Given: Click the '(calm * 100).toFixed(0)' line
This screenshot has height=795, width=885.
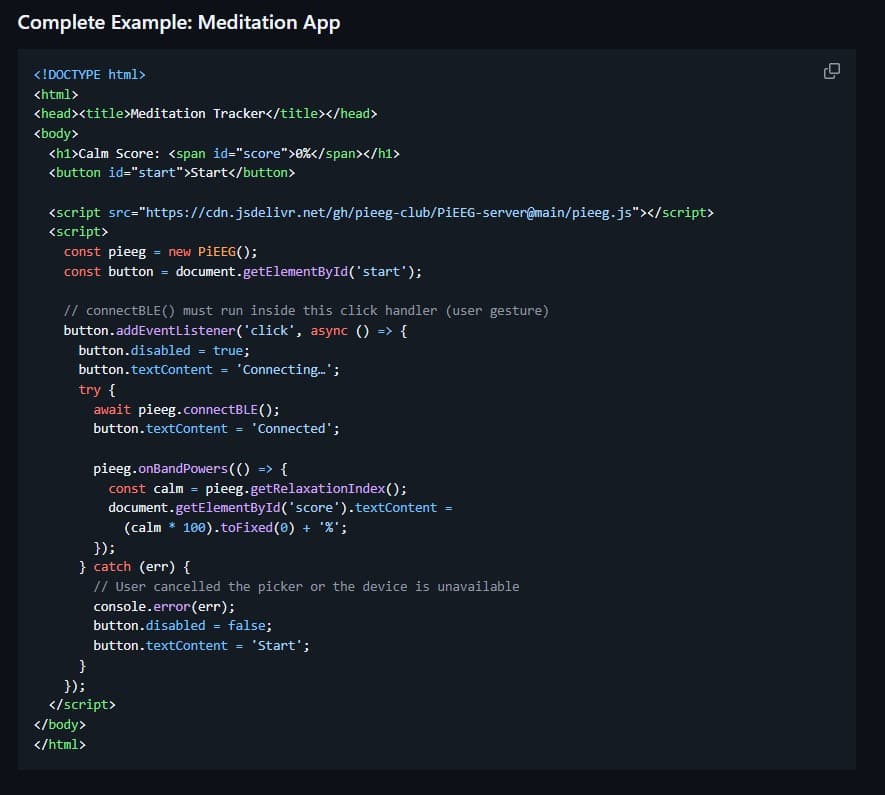Looking at the screenshot, I should point(235,528).
